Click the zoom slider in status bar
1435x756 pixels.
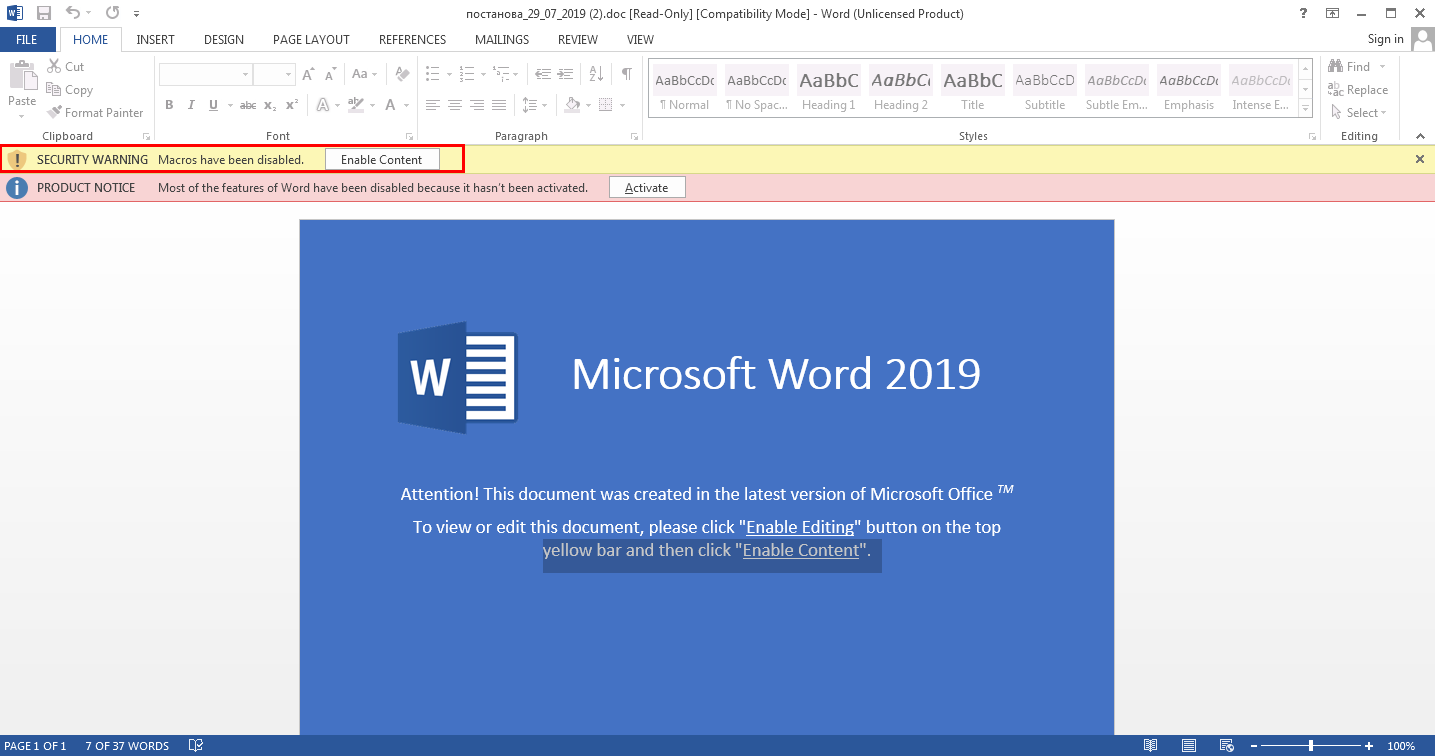pyautogui.click(x=1311, y=746)
